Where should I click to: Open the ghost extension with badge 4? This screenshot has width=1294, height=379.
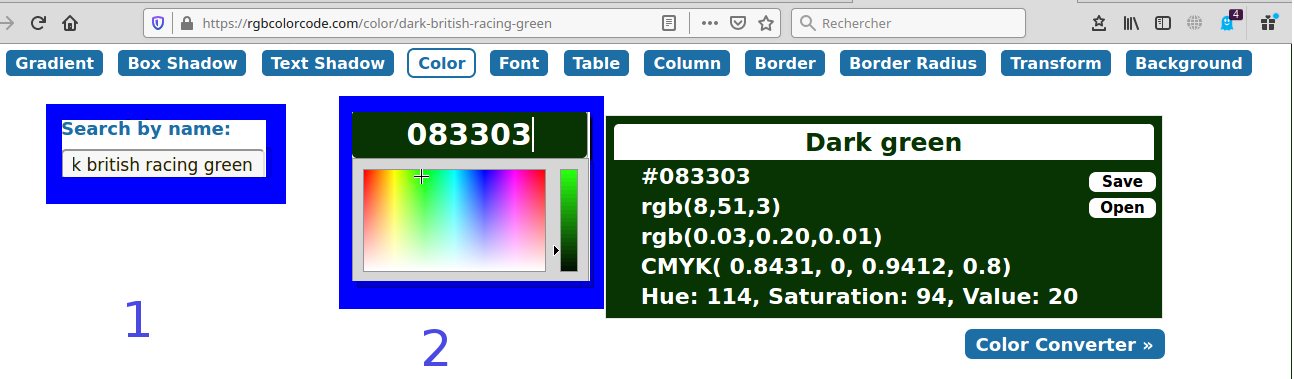(x=1229, y=21)
